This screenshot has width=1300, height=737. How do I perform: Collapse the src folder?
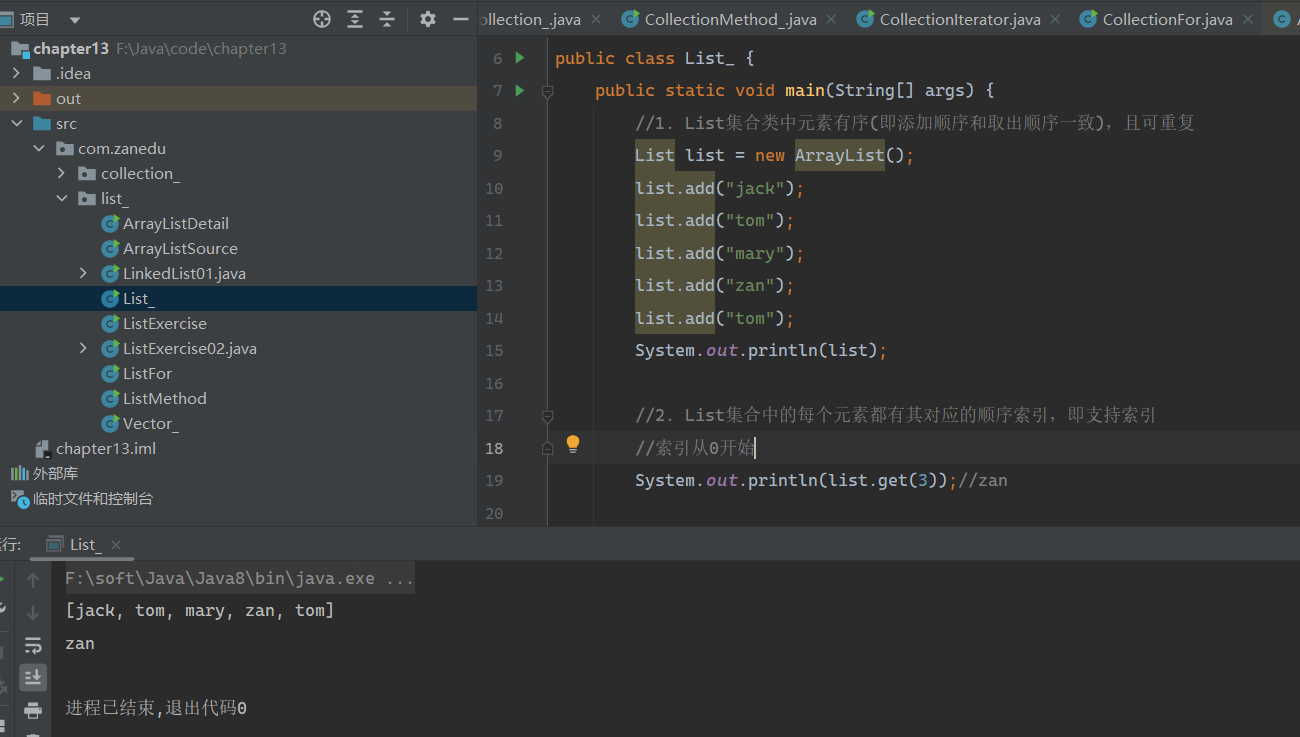pyautogui.click(x=16, y=123)
